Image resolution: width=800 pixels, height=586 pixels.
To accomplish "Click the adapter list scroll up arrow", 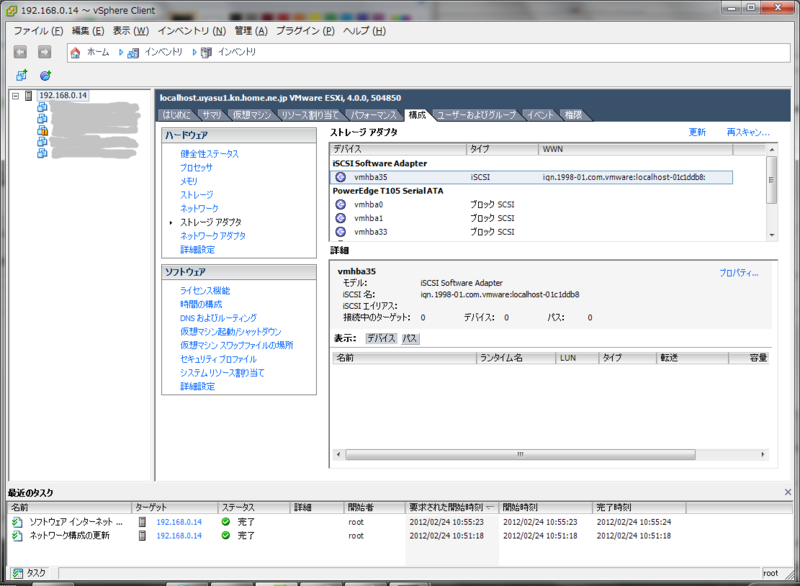I will (x=772, y=150).
